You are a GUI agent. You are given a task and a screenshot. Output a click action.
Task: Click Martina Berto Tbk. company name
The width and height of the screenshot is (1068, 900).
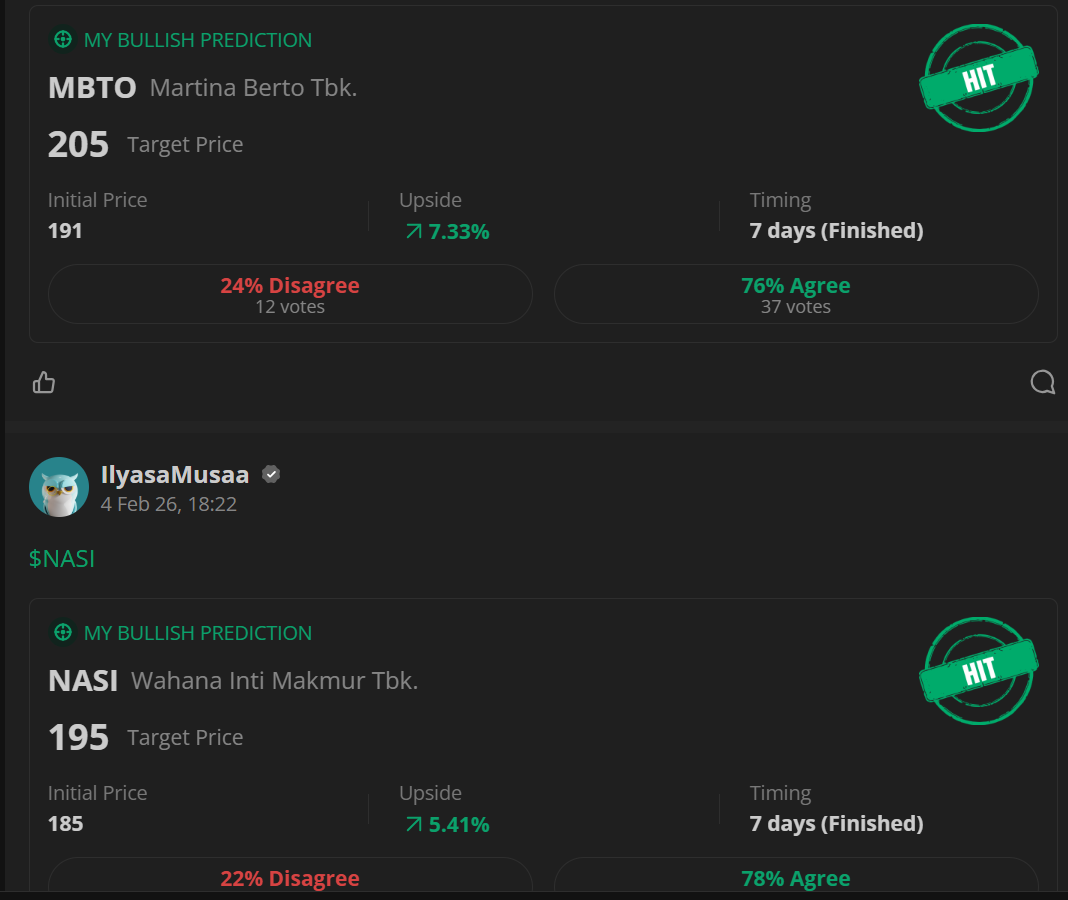coord(253,88)
